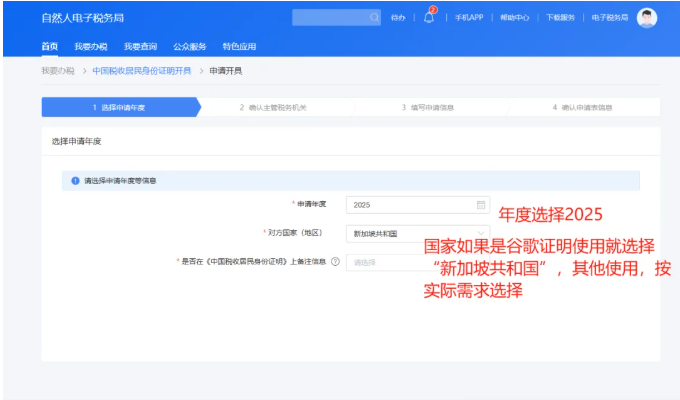Select the 特色应用 menu
Image resolution: width=680 pixels, height=400 pixels.
pyautogui.click(x=239, y=46)
